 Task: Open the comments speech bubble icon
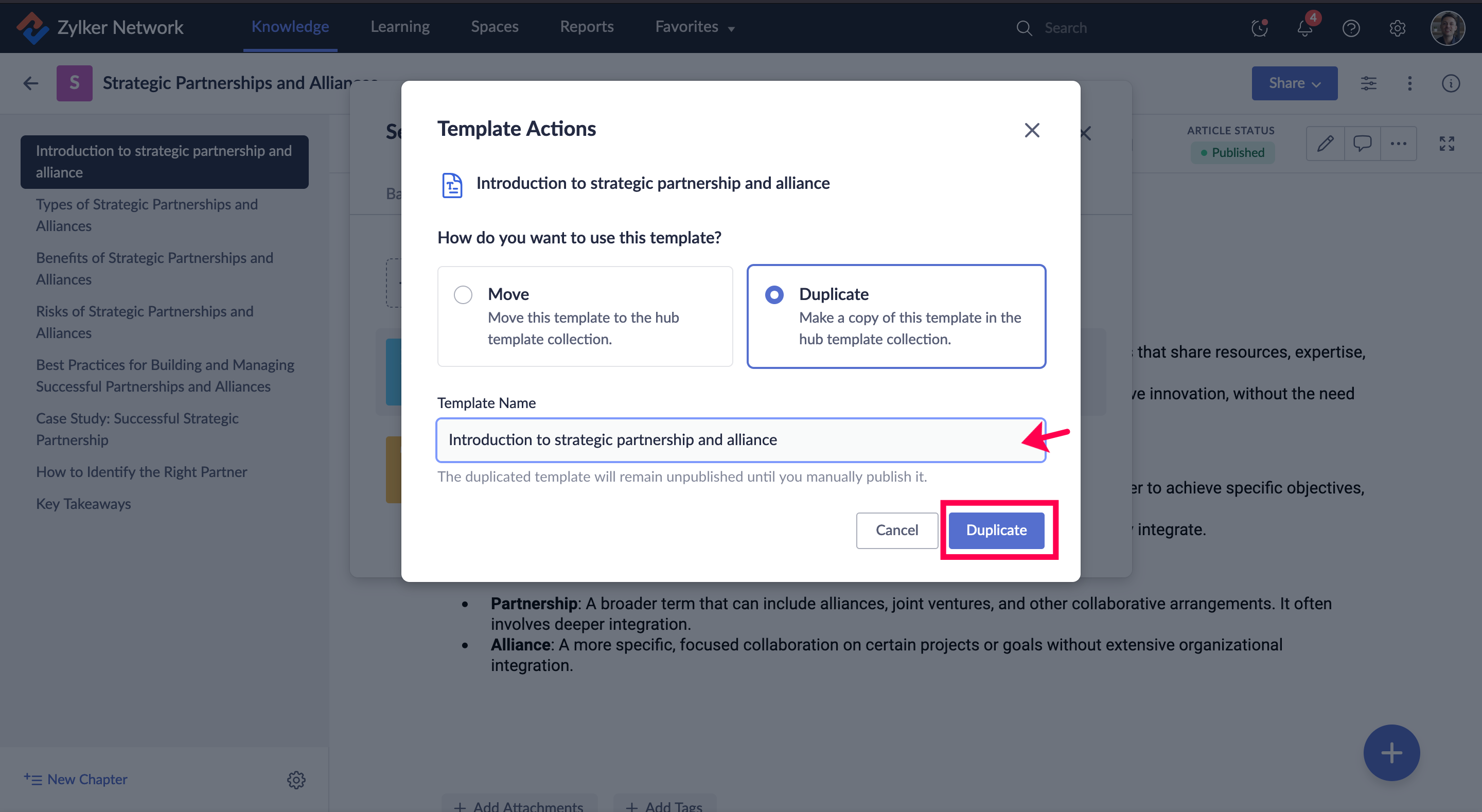pyautogui.click(x=1362, y=143)
